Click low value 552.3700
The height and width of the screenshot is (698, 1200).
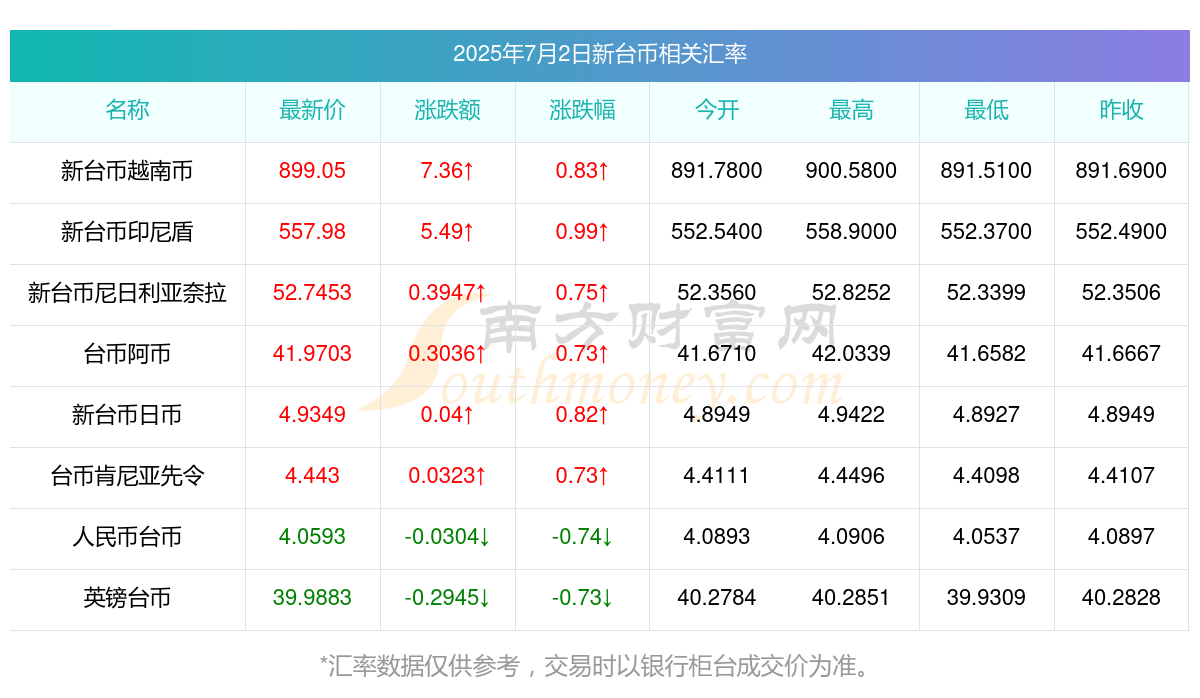(x=986, y=232)
